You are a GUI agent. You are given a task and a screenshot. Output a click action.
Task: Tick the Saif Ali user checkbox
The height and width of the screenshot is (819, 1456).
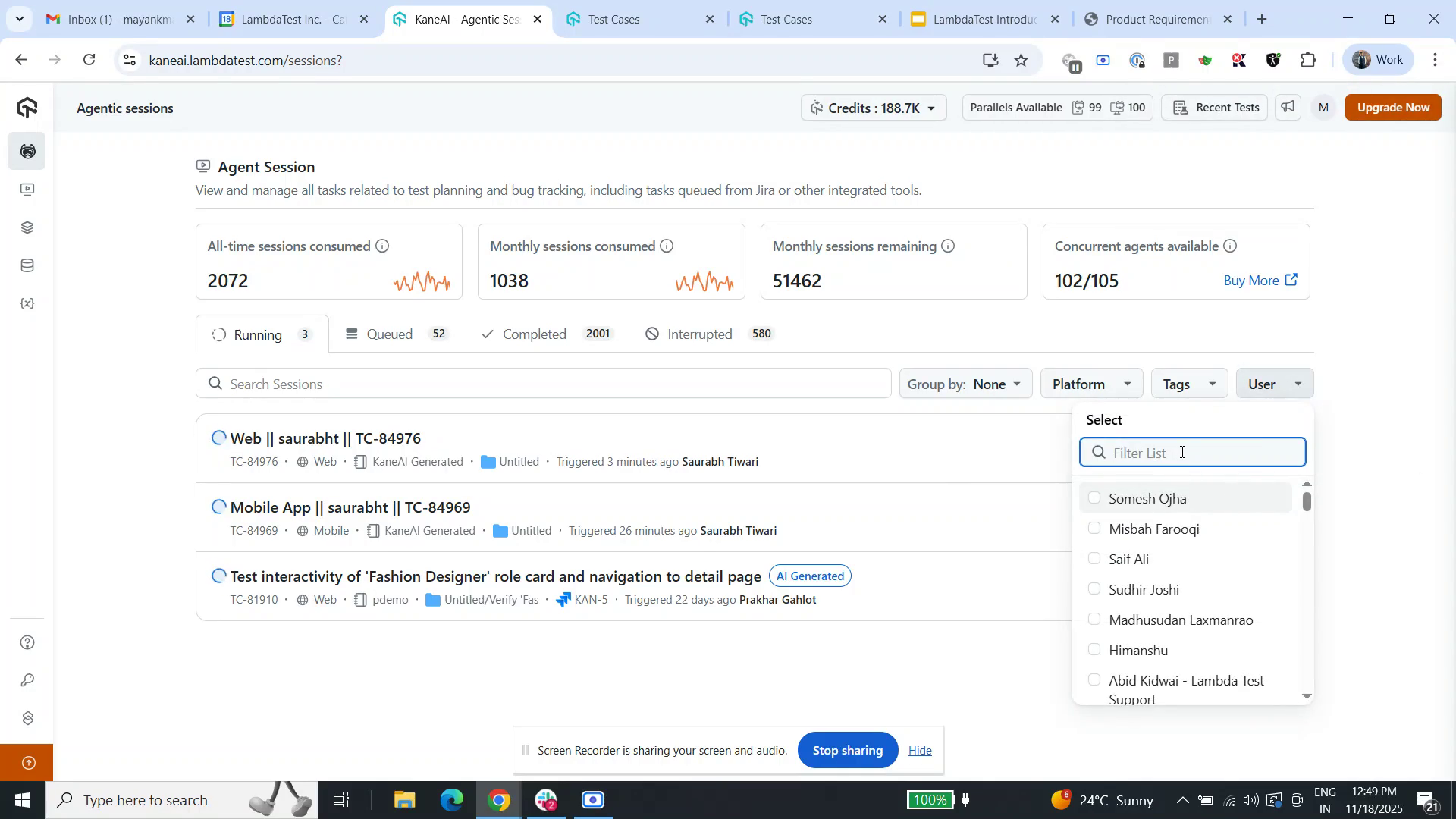pyautogui.click(x=1094, y=559)
